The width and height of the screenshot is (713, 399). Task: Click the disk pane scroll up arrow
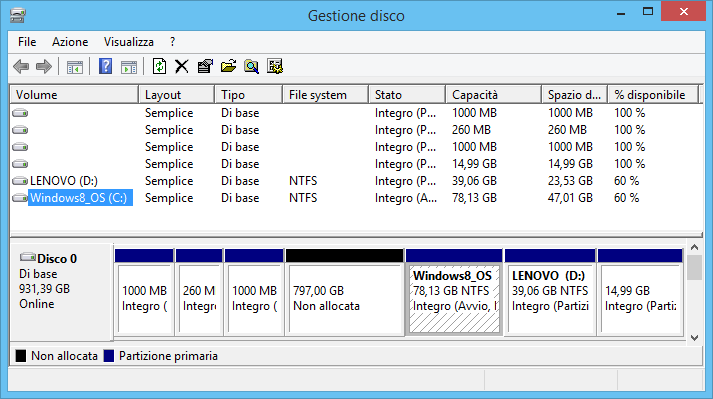(694, 247)
